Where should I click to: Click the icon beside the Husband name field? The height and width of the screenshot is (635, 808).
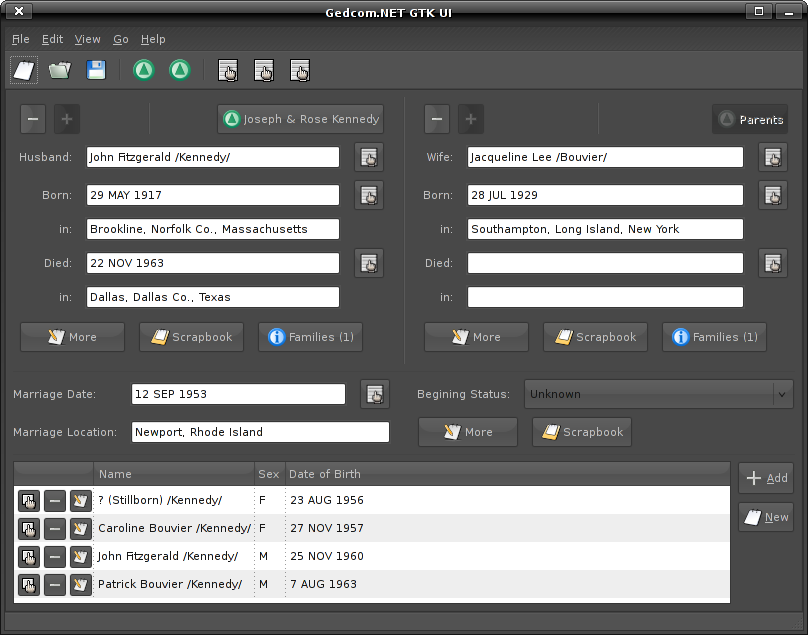pyautogui.click(x=369, y=157)
